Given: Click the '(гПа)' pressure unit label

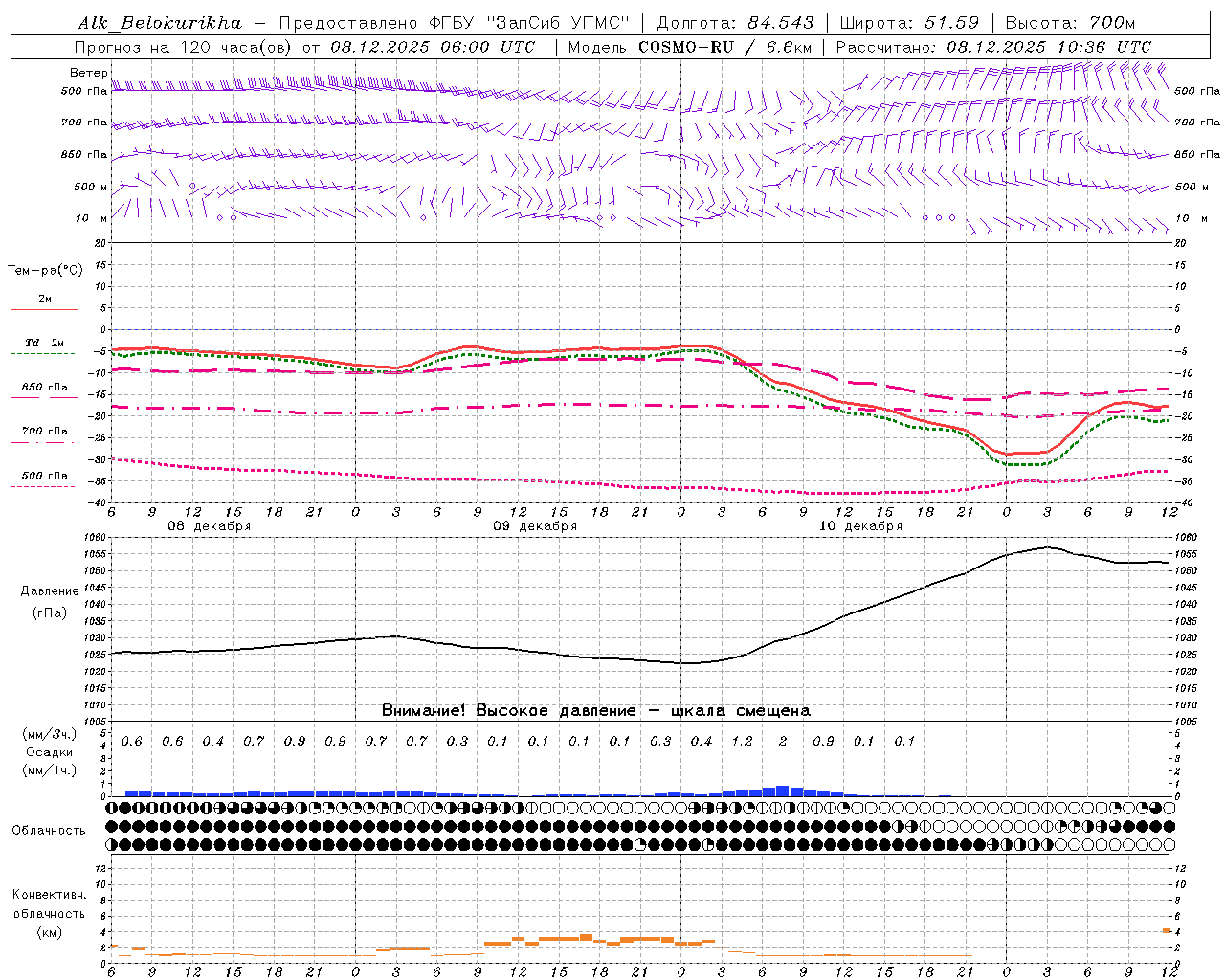Looking at the screenshot, I should 50,613.
